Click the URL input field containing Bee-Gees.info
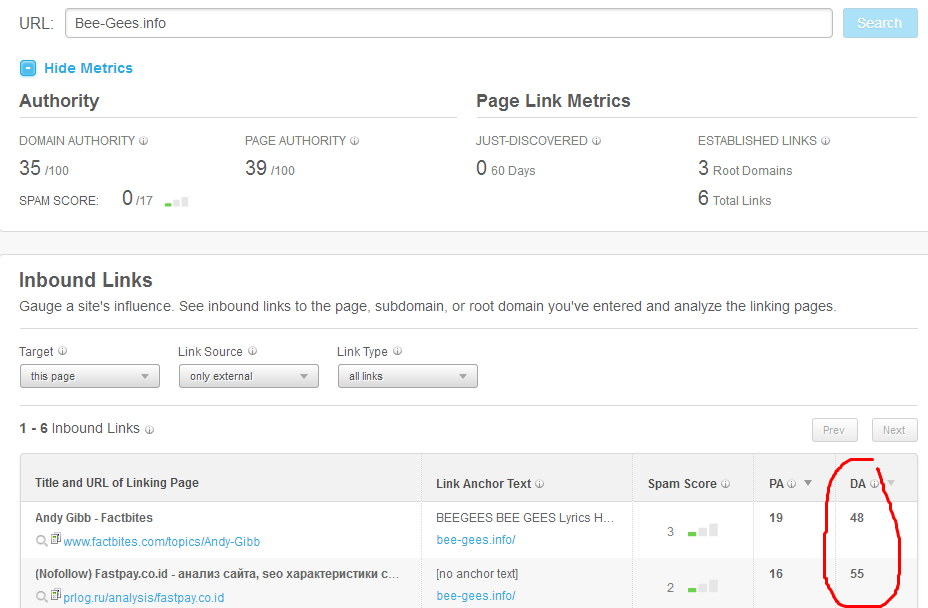The height and width of the screenshot is (608, 928). click(449, 23)
